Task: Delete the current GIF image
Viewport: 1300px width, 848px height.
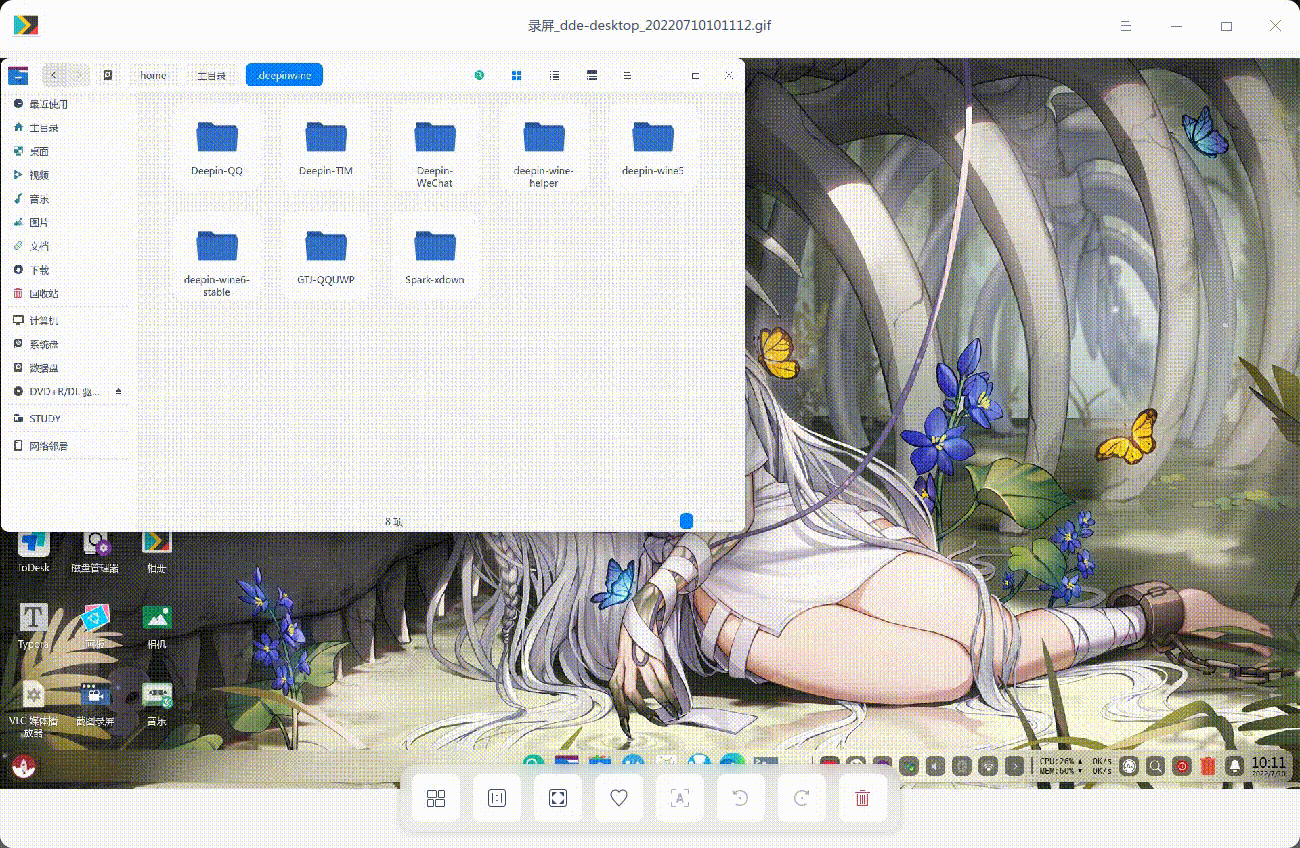Action: pos(862,798)
